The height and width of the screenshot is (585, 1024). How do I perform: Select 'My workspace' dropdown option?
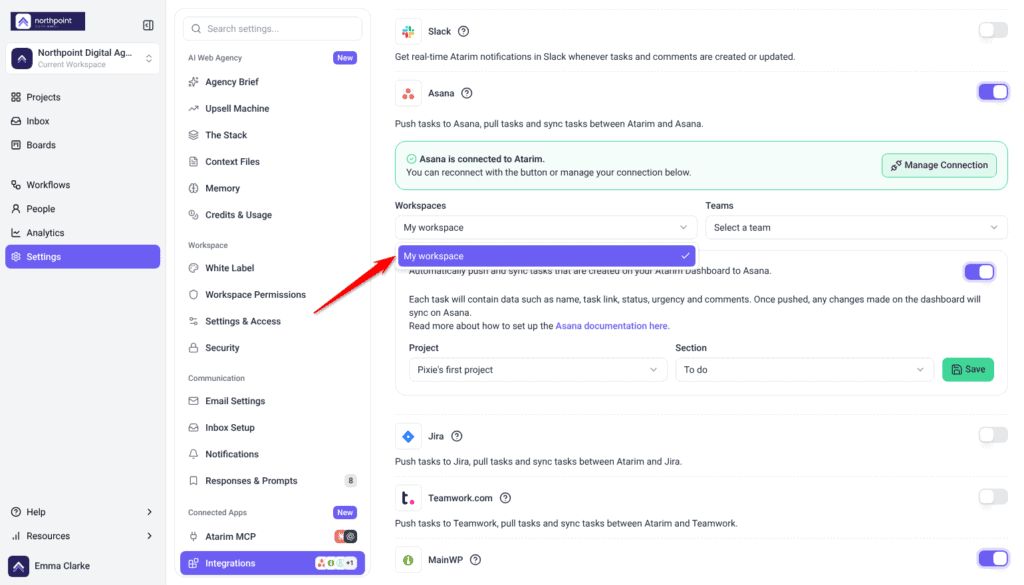[547, 256]
